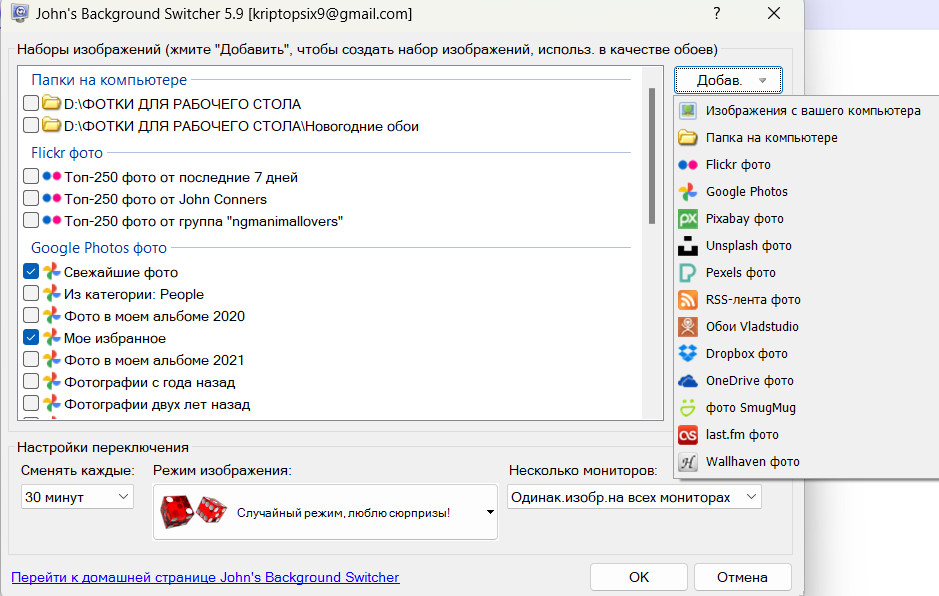Click the folder icon beside Папка на компьютере
The height and width of the screenshot is (596, 939).
[687, 138]
